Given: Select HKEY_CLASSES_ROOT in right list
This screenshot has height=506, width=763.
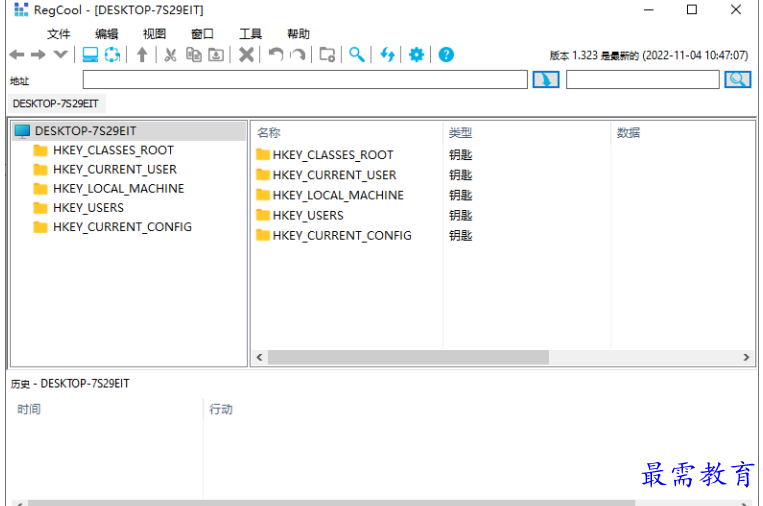Looking at the screenshot, I should [x=333, y=155].
